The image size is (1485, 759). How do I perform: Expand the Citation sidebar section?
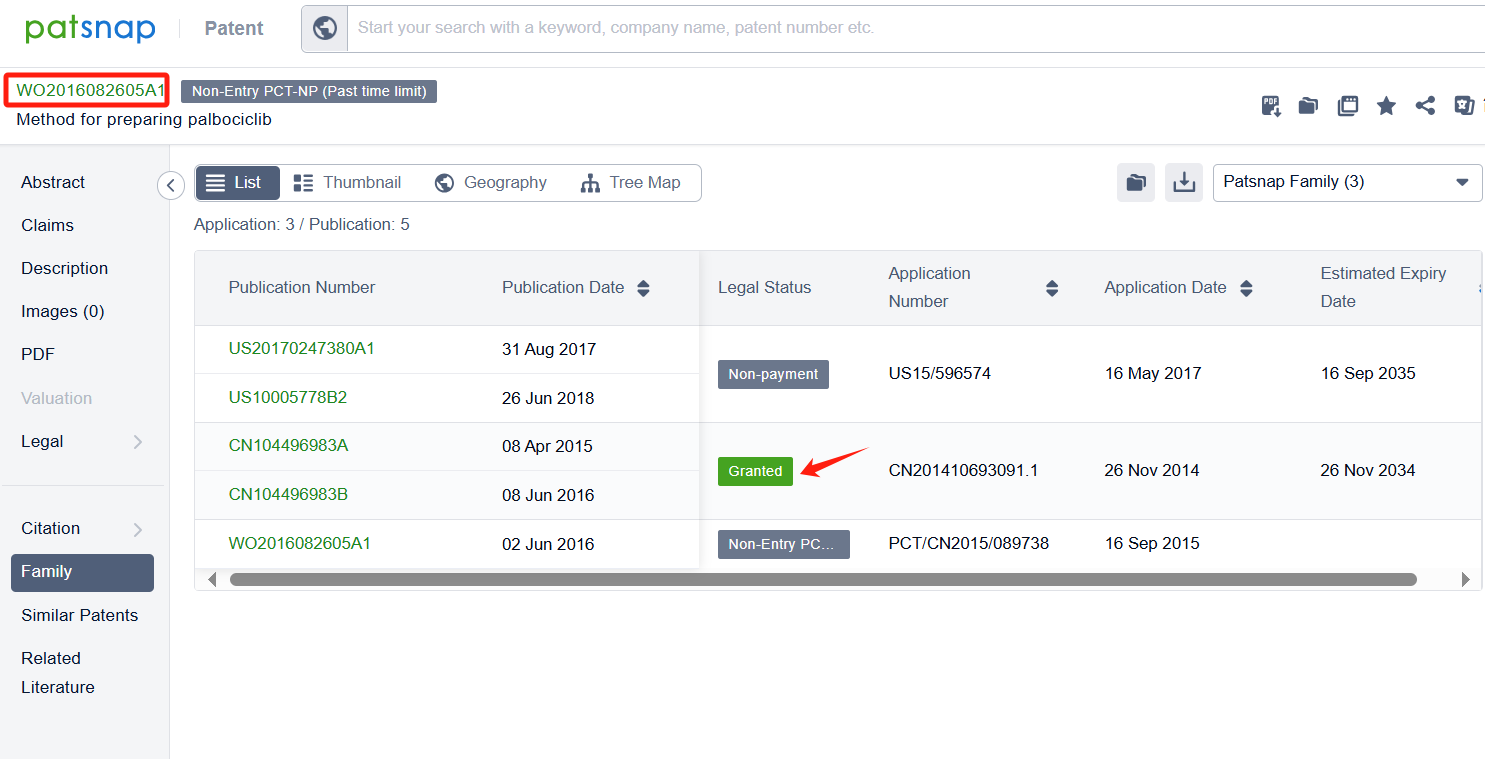click(x=137, y=529)
